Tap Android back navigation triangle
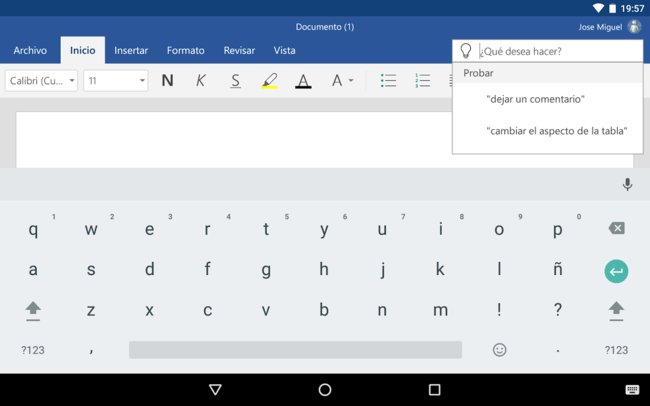 [215, 390]
